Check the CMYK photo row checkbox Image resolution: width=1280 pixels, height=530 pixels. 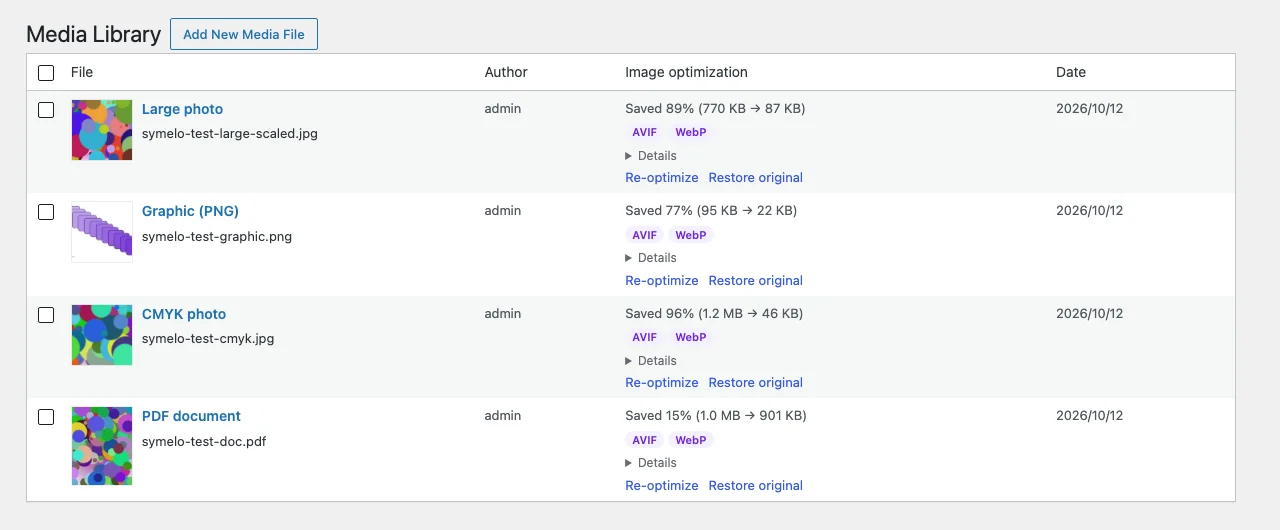[46, 315]
